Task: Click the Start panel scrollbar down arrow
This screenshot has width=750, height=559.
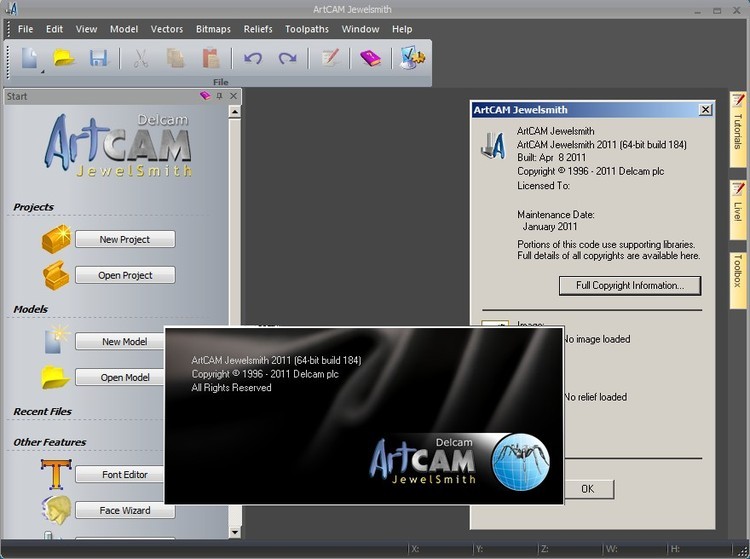Action: click(234, 532)
